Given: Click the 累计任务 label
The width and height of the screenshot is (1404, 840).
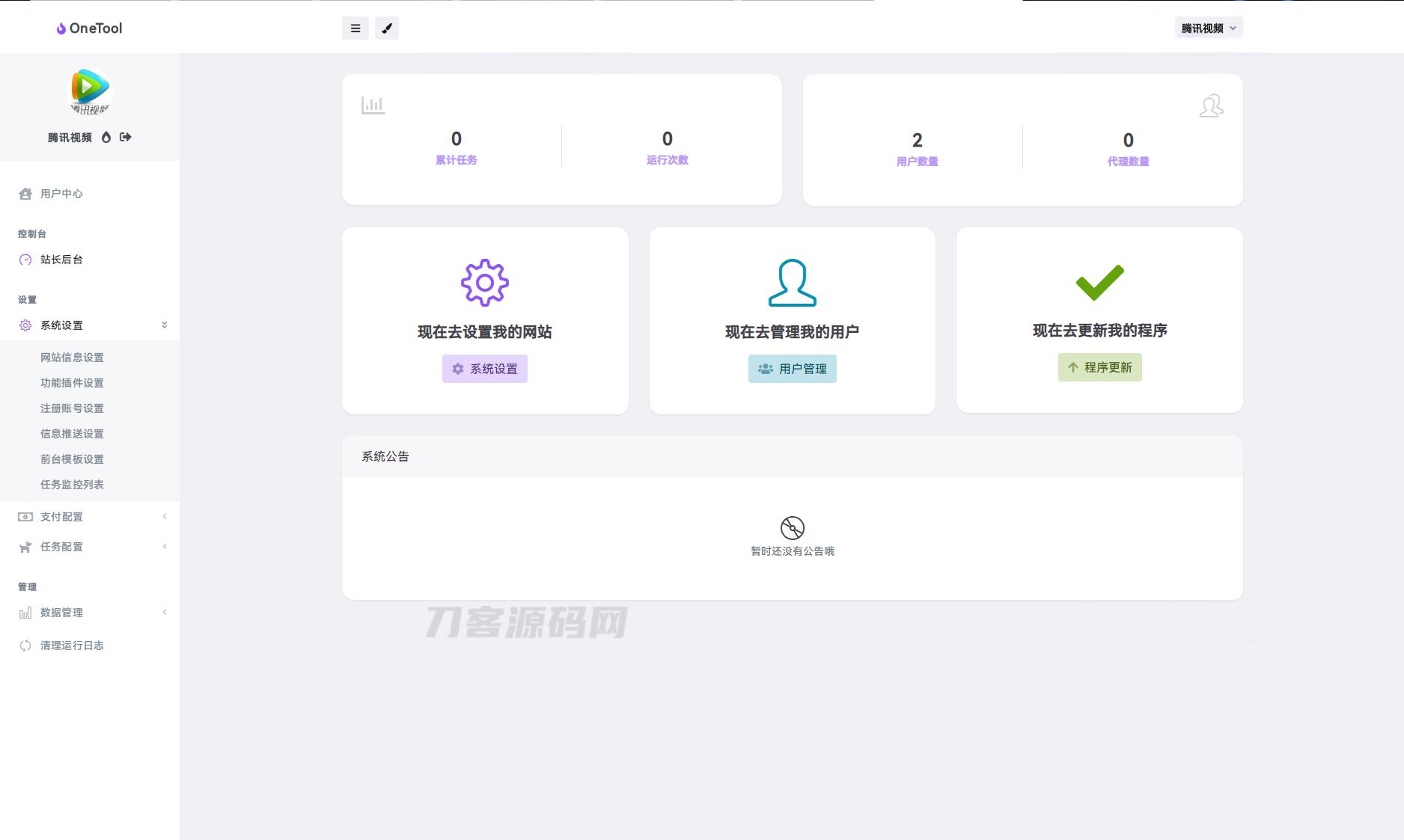Looking at the screenshot, I should point(457,160).
